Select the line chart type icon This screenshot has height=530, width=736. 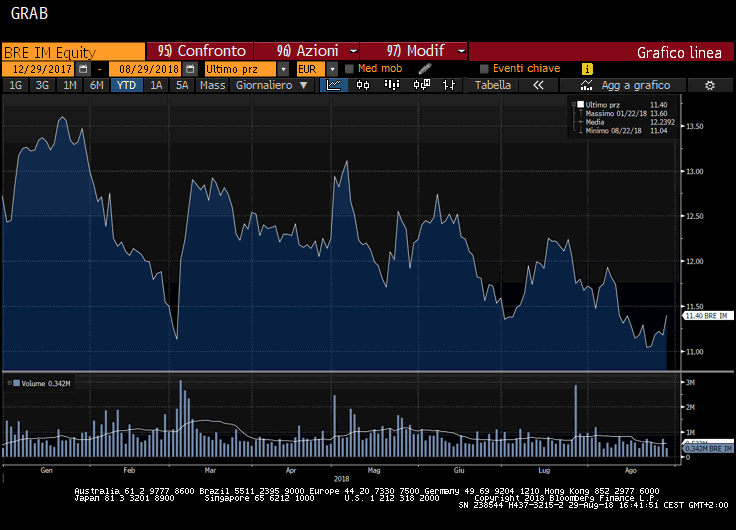(334, 85)
